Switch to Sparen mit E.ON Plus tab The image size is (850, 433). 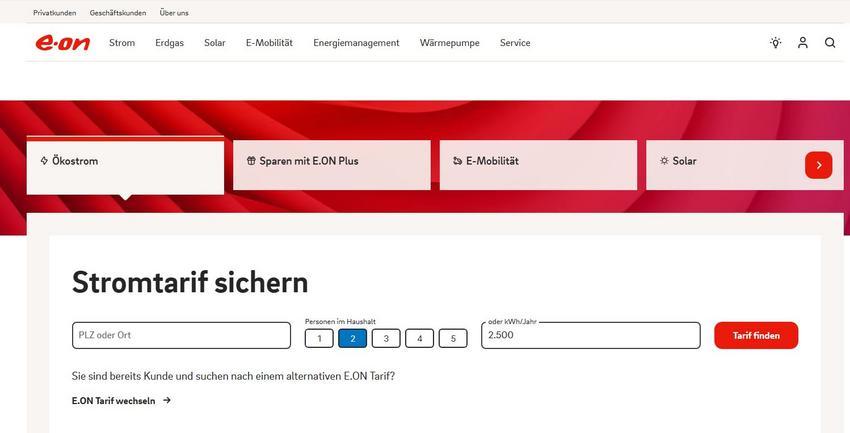point(332,165)
